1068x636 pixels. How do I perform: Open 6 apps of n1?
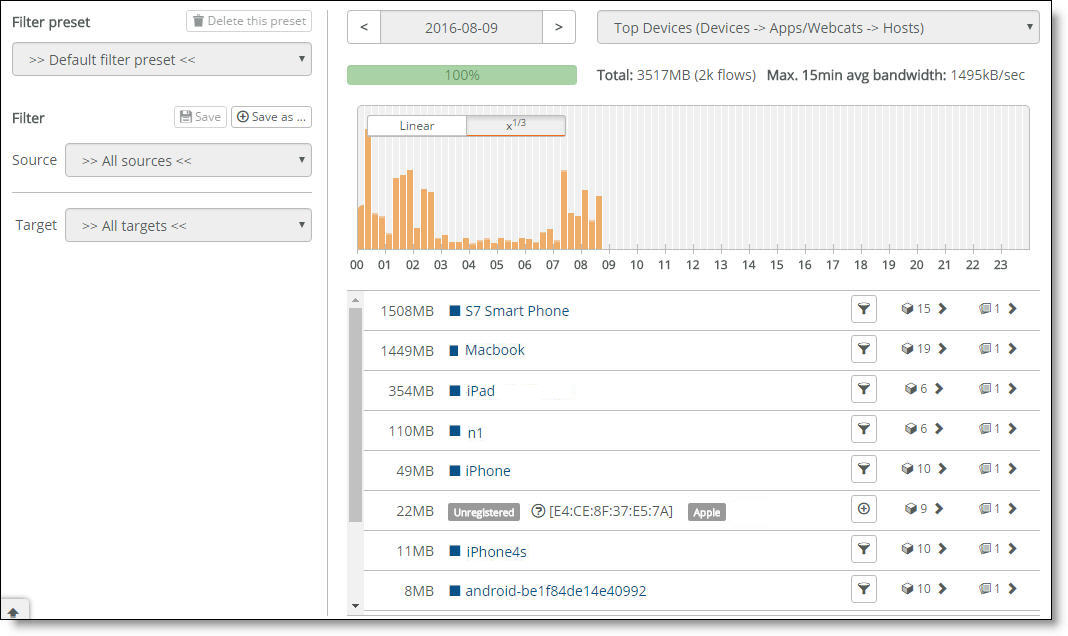(x=924, y=428)
